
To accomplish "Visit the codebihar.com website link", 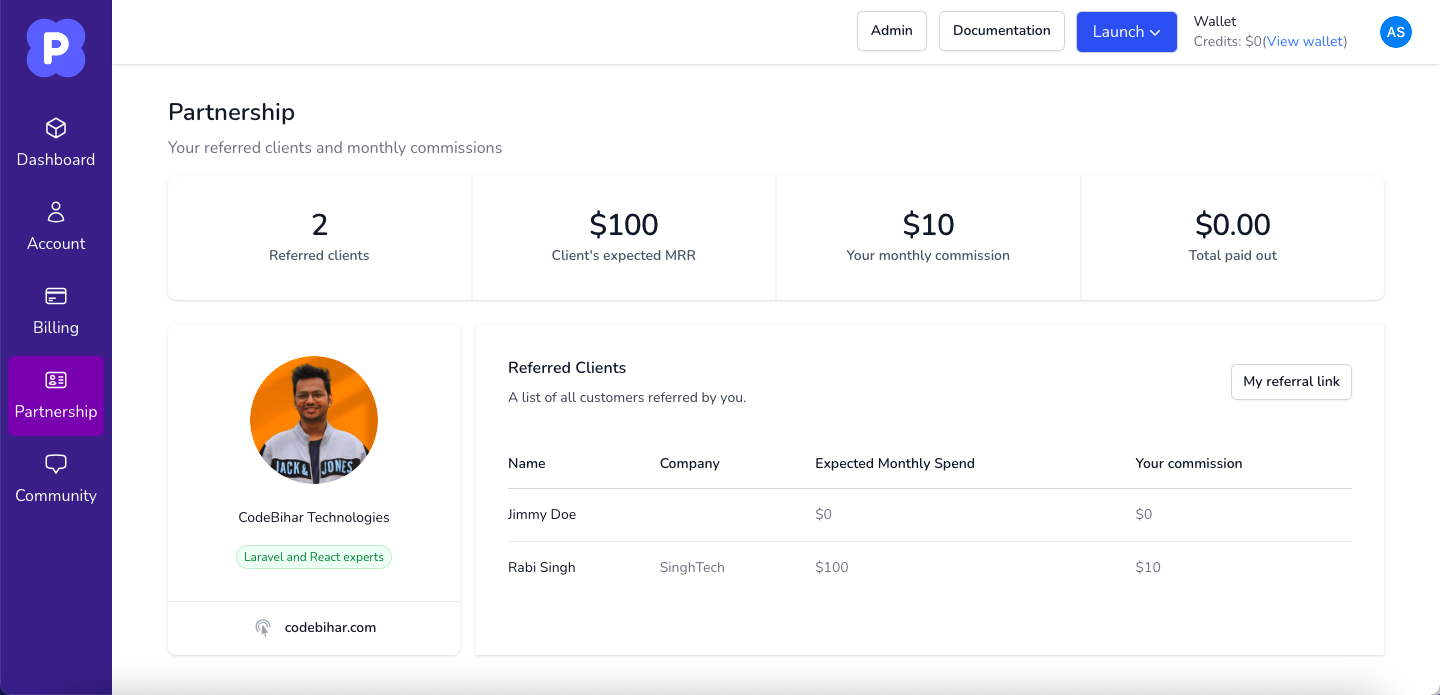I will pyautogui.click(x=330, y=627).
